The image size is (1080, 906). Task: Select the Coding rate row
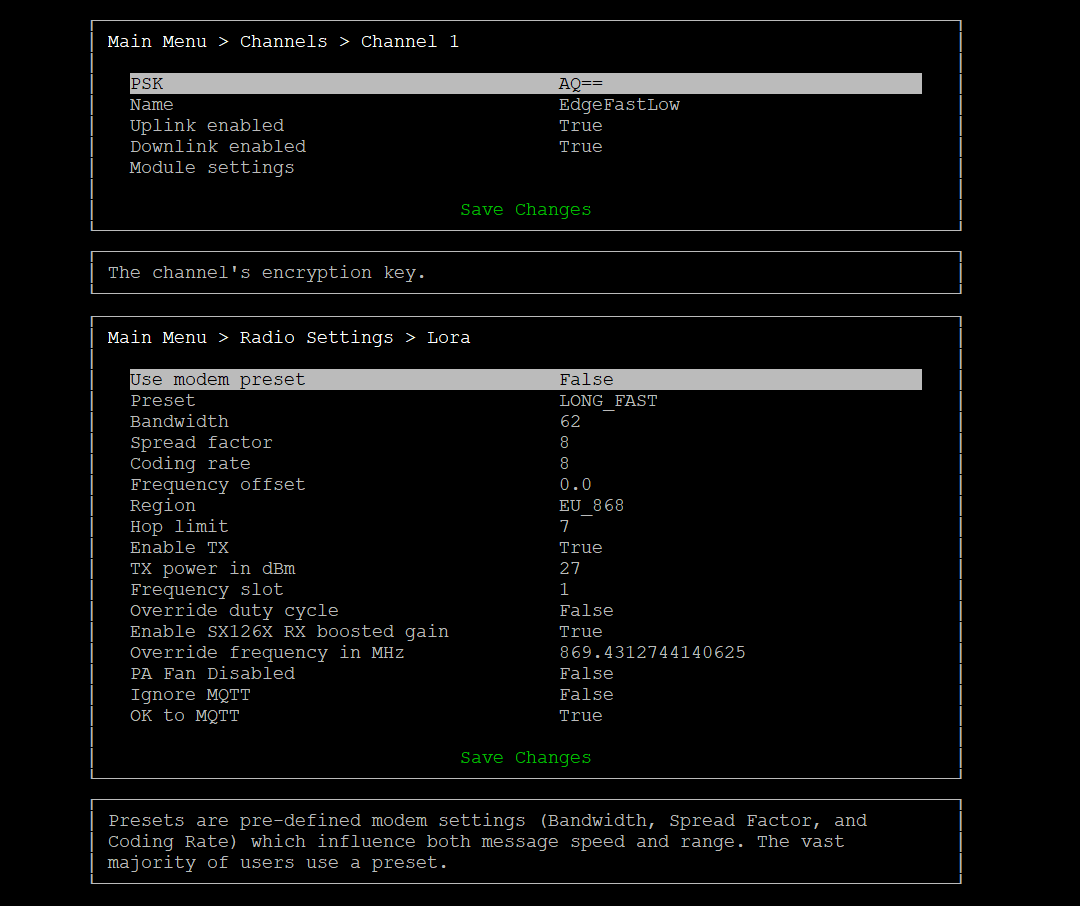tap(525, 464)
